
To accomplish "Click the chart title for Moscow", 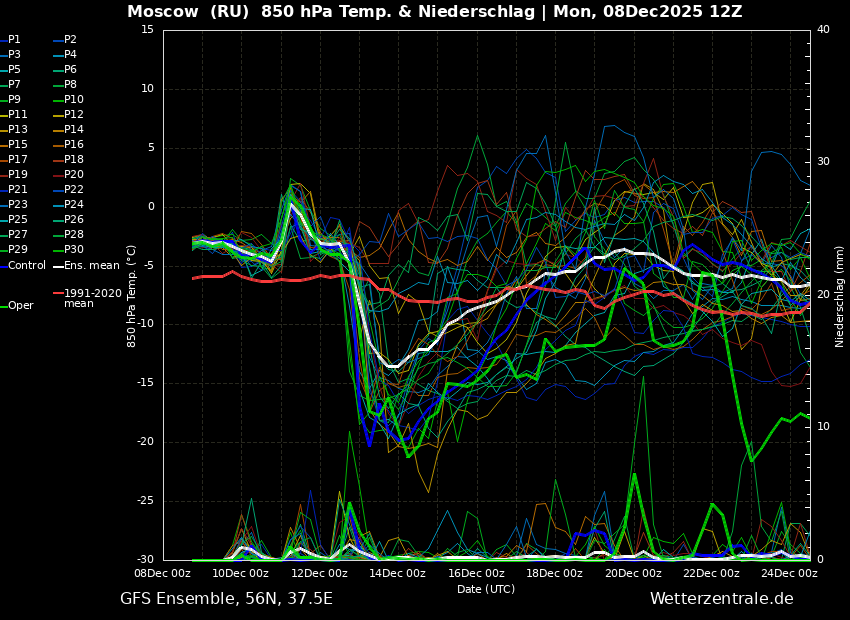I will [435, 12].
